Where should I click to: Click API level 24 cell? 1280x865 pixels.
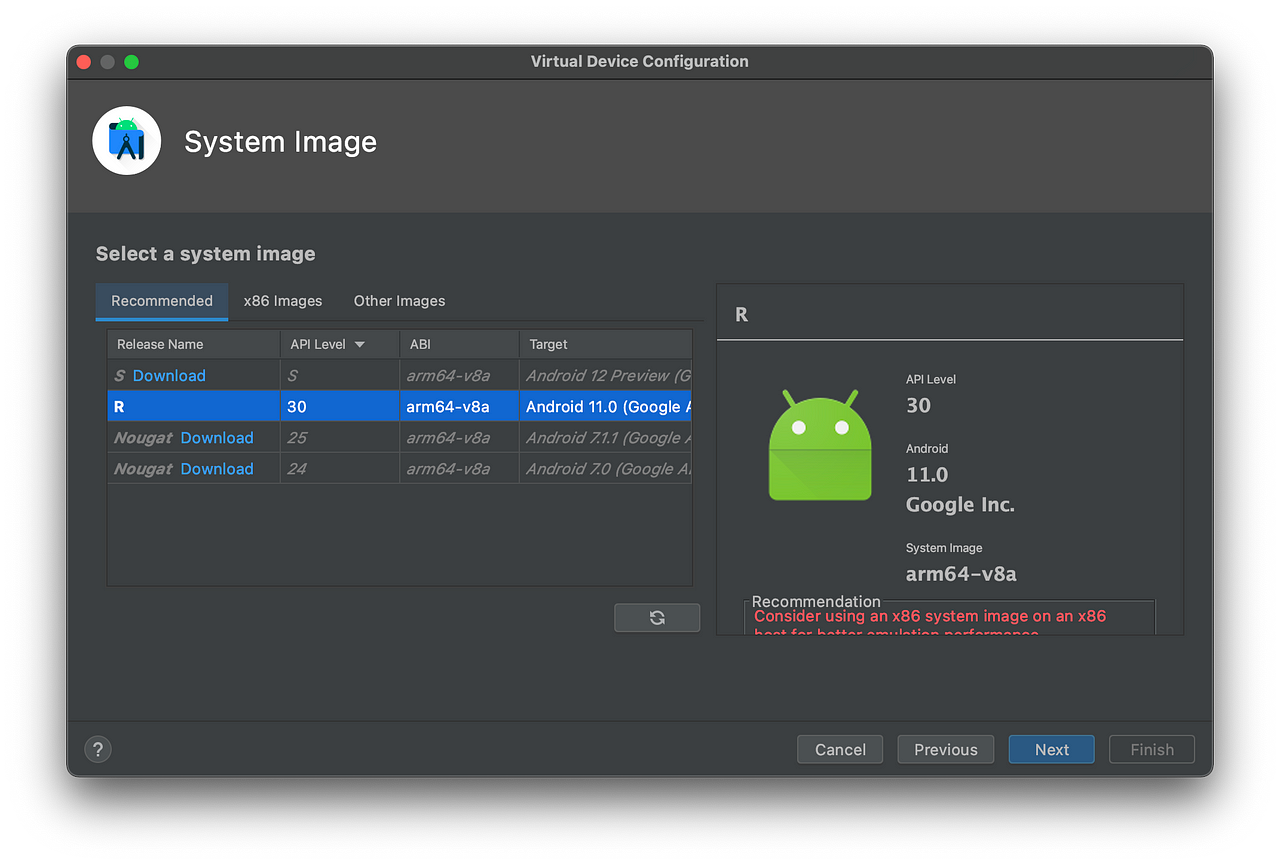[x=340, y=469]
